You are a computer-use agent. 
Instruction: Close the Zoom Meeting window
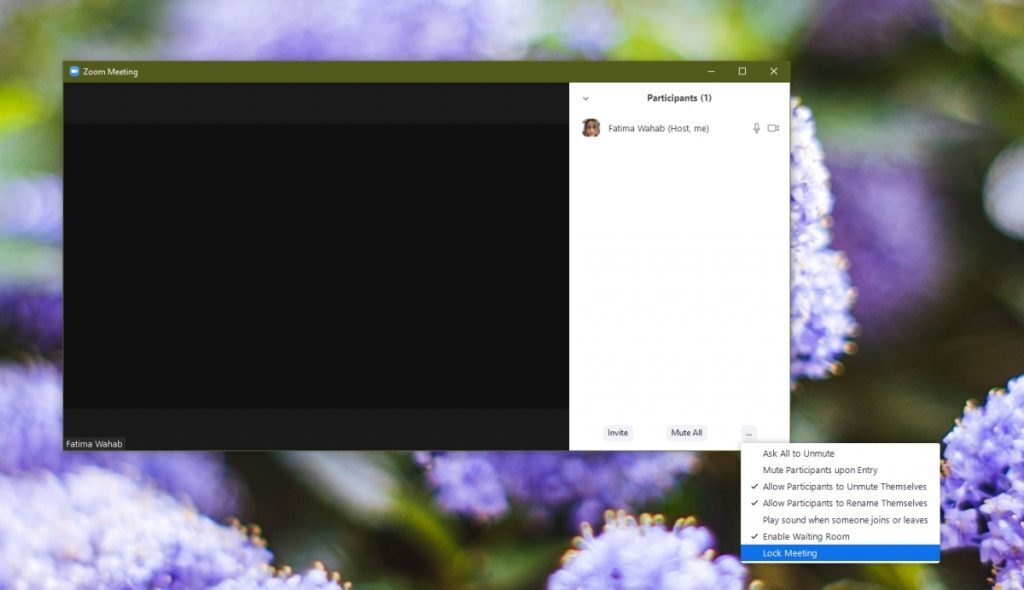(773, 71)
